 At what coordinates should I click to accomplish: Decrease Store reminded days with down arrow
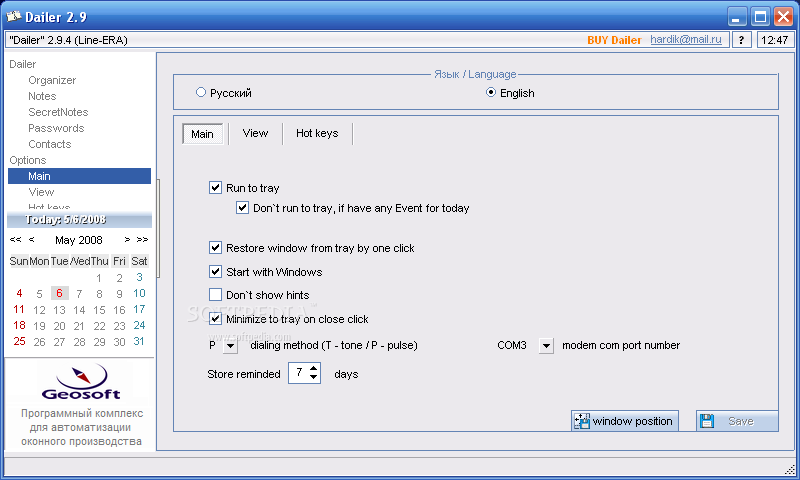pos(314,377)
